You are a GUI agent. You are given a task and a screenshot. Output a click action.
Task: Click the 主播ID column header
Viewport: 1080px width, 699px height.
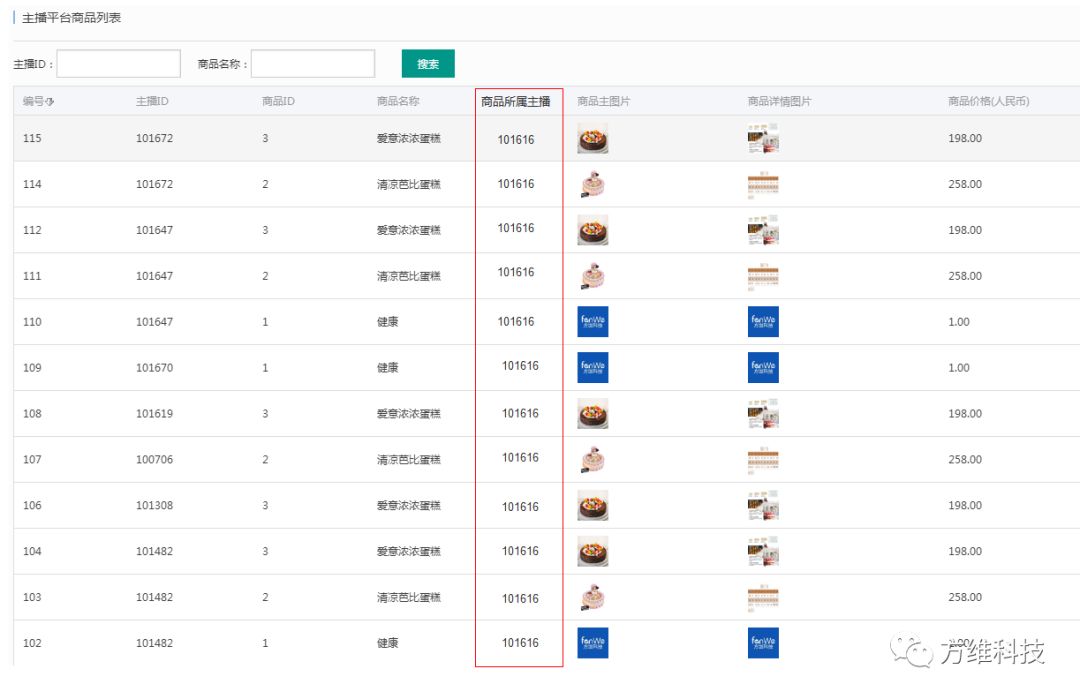(152, 101)
